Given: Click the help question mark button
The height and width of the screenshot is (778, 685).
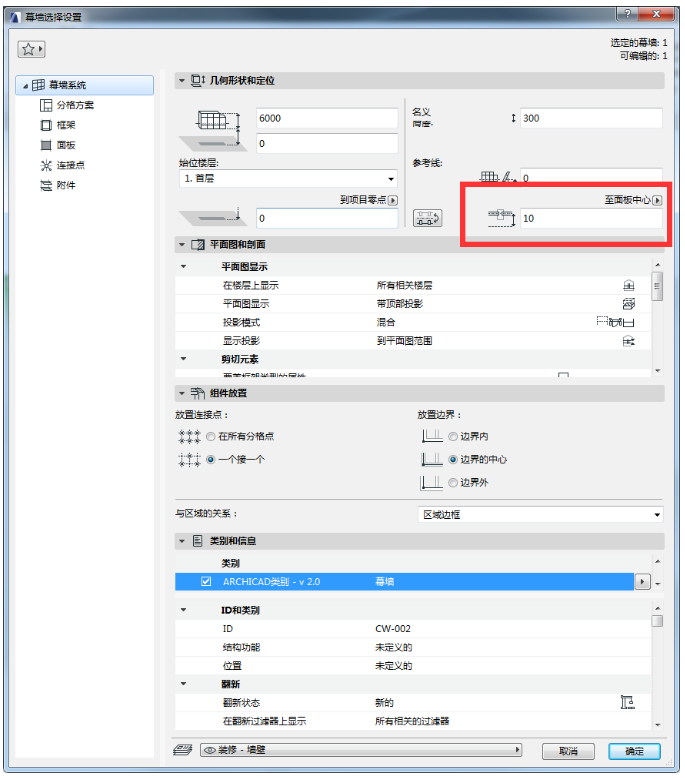Looking at the screenshot, I should [627, 14].
